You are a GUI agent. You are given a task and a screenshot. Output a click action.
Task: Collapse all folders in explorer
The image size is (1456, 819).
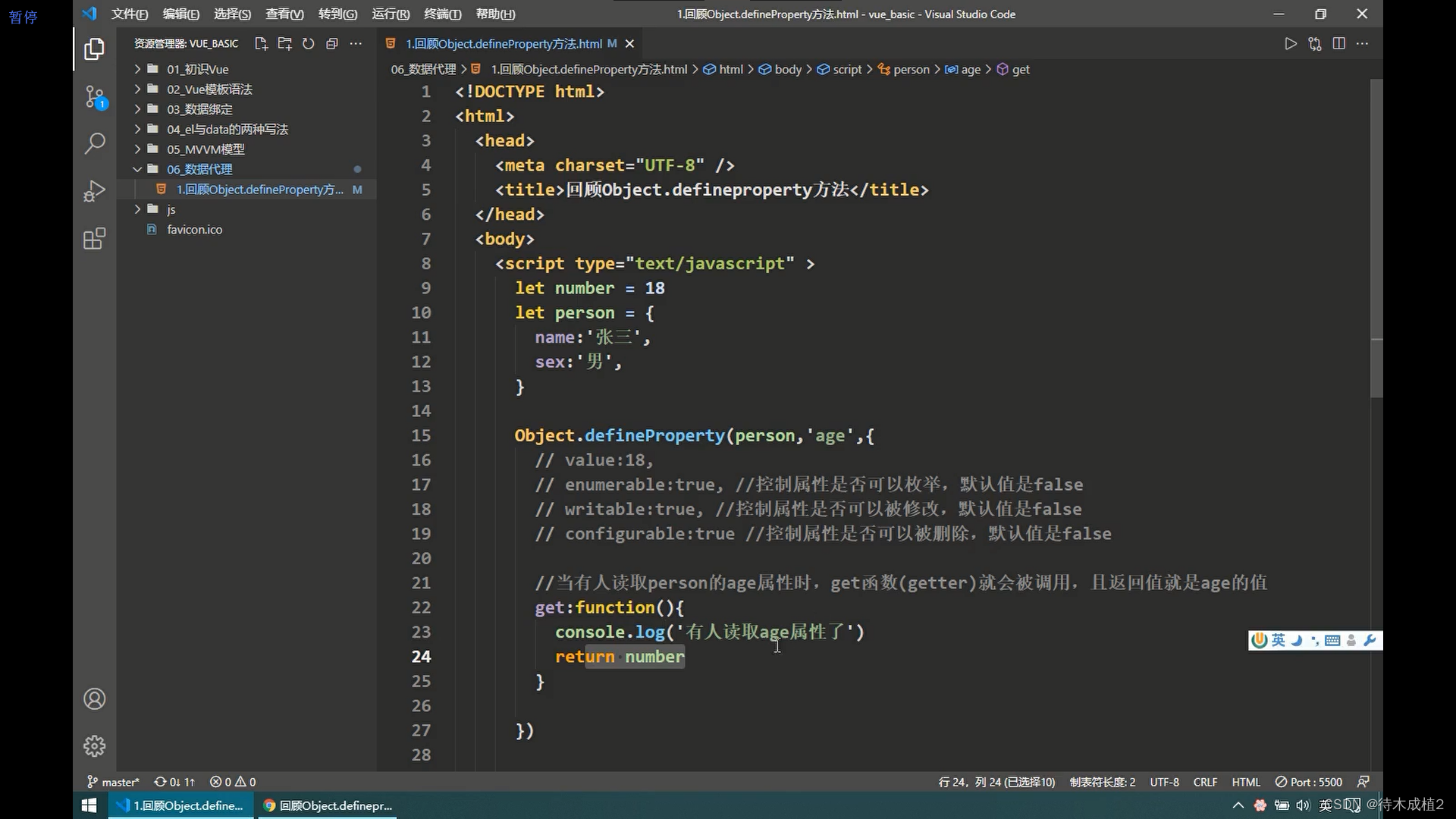click(331, 44)
